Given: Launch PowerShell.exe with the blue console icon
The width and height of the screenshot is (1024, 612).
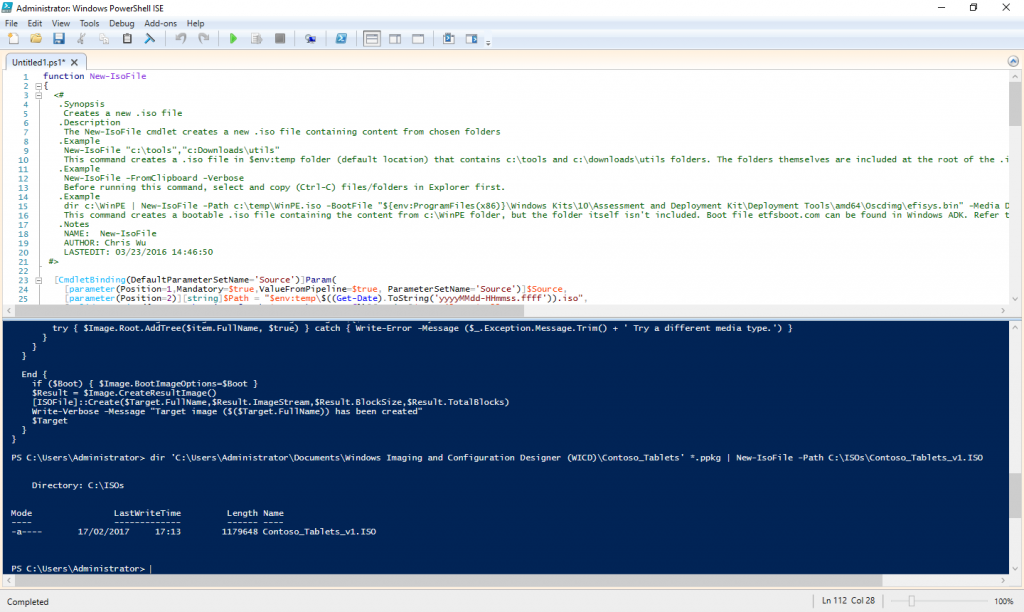Looking at the screenshot, I should coord(341,39).
